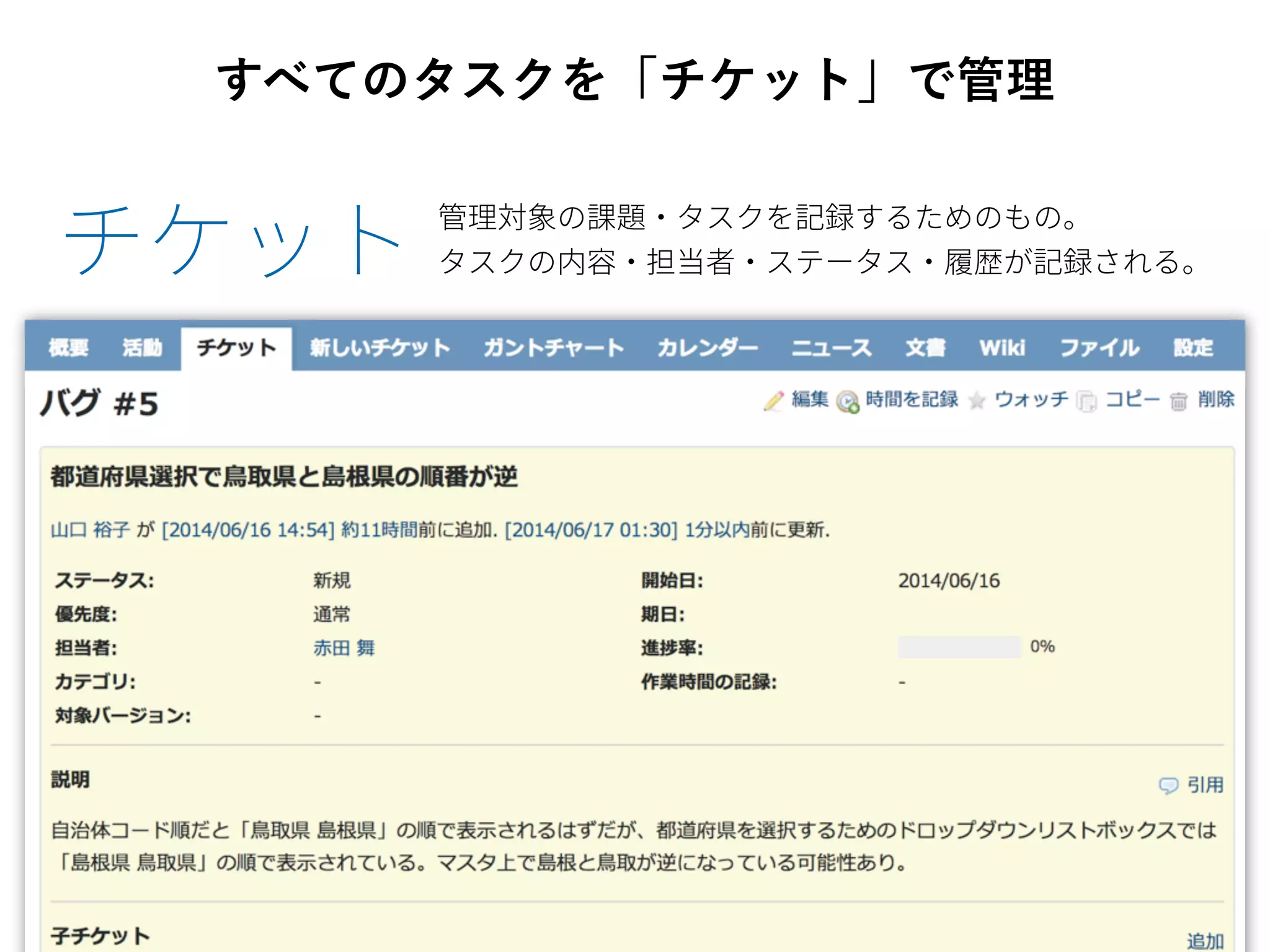The height and width of the screenshot is (952, 1270).
Task: Click the カテゴリ: label
Action: click(x=95, y=682)
